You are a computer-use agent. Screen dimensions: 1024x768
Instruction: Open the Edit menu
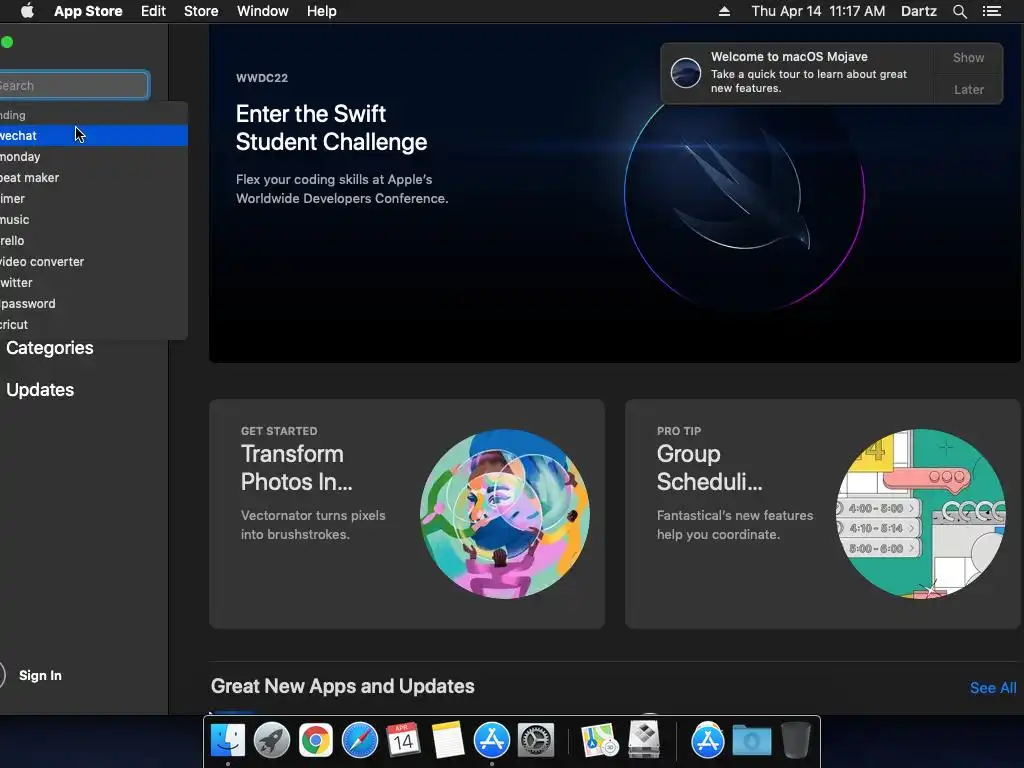coord(153,11)
